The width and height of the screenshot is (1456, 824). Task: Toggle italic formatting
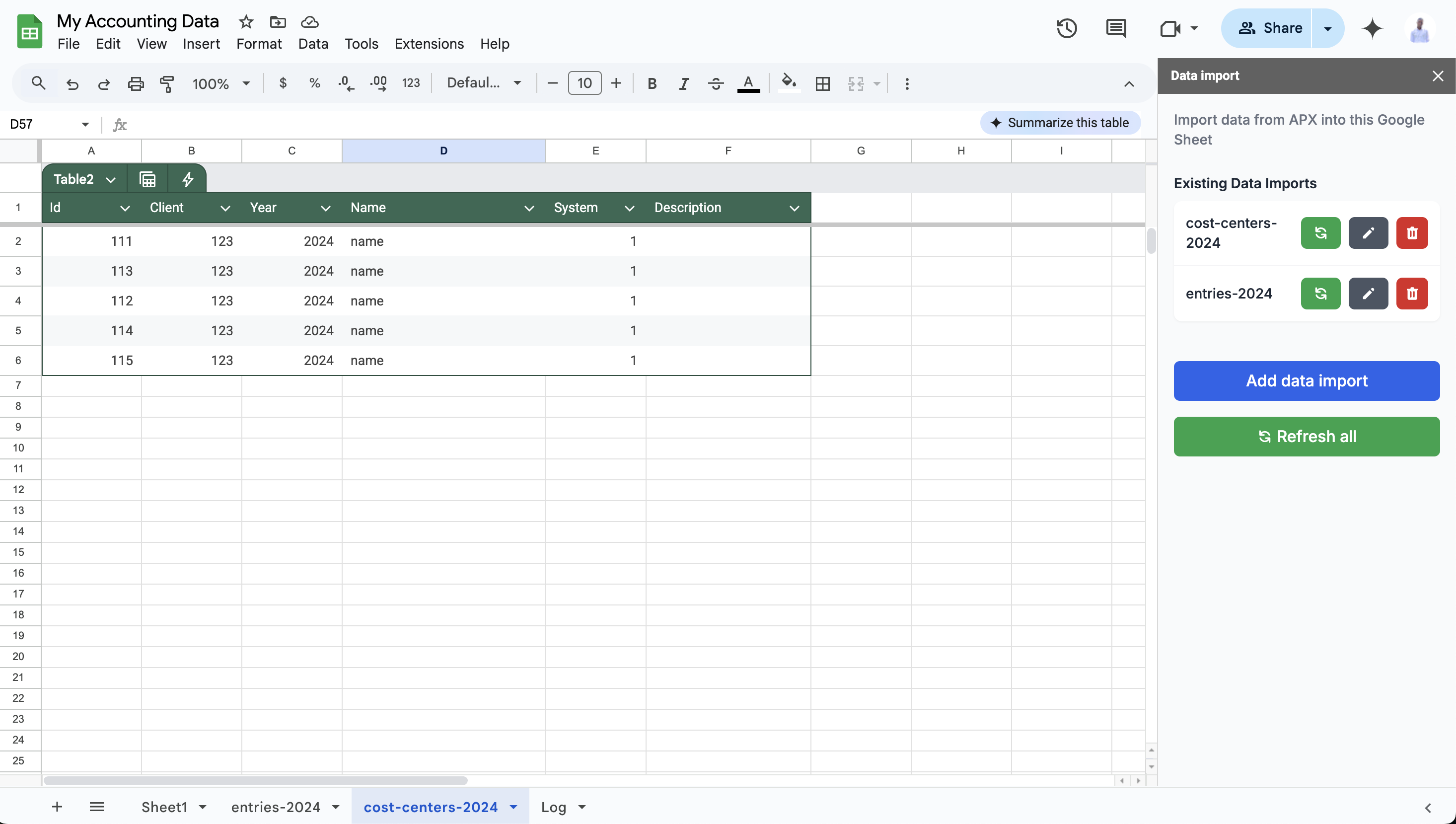coord(683,83)
